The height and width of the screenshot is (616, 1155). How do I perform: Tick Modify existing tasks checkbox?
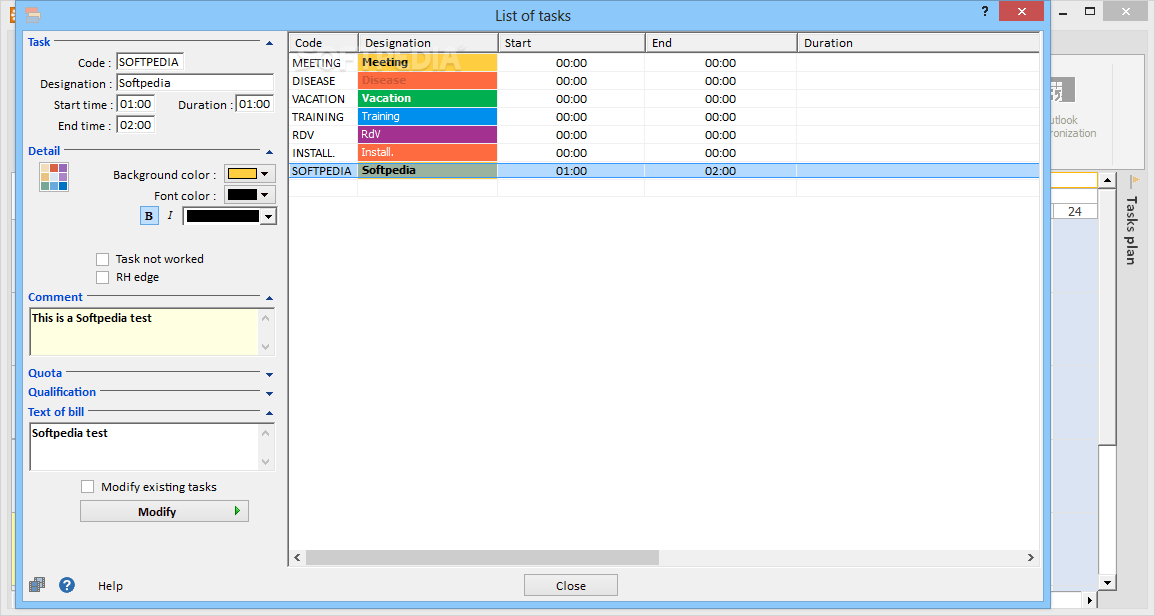coord(88,486)
